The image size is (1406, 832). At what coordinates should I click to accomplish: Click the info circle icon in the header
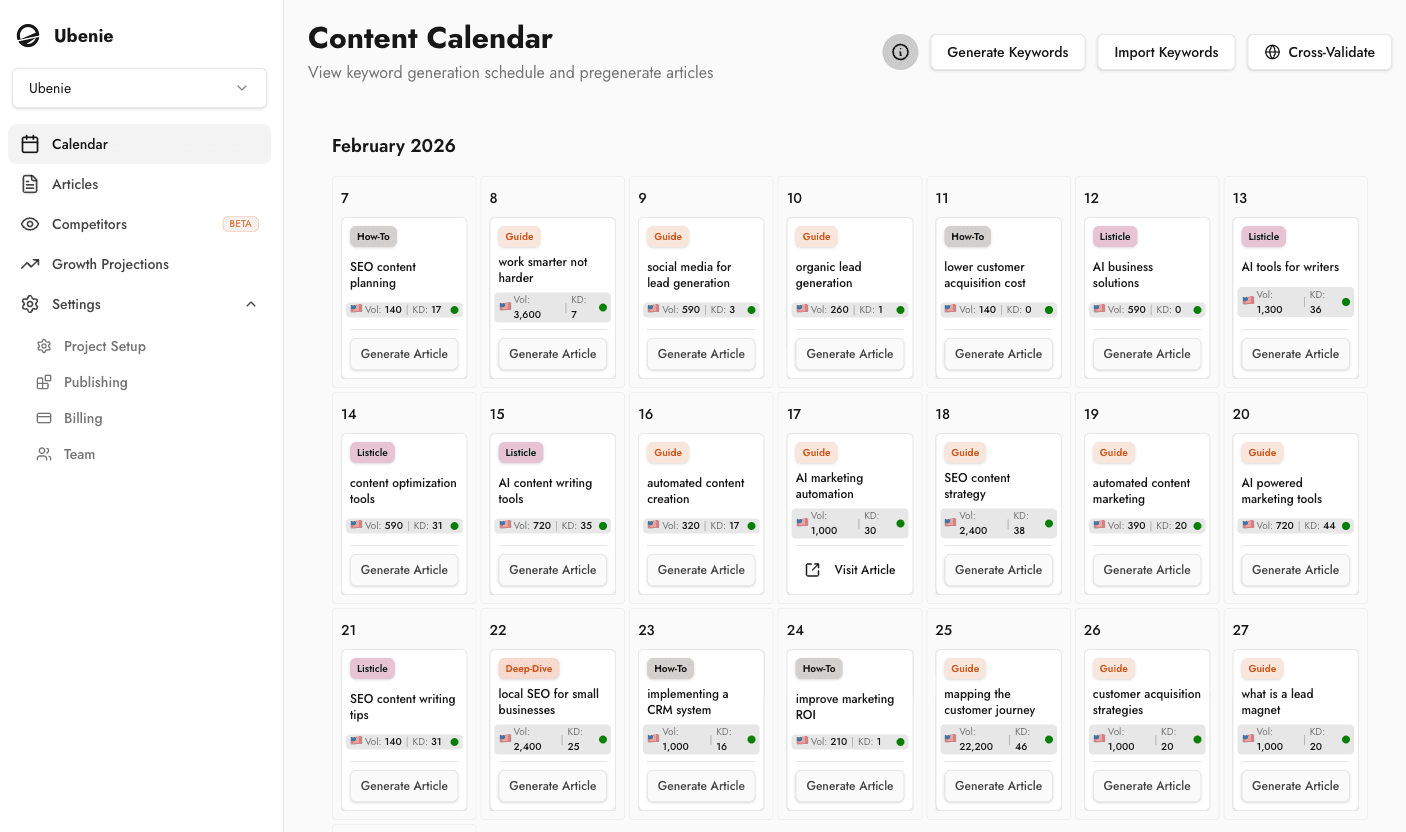900,52
